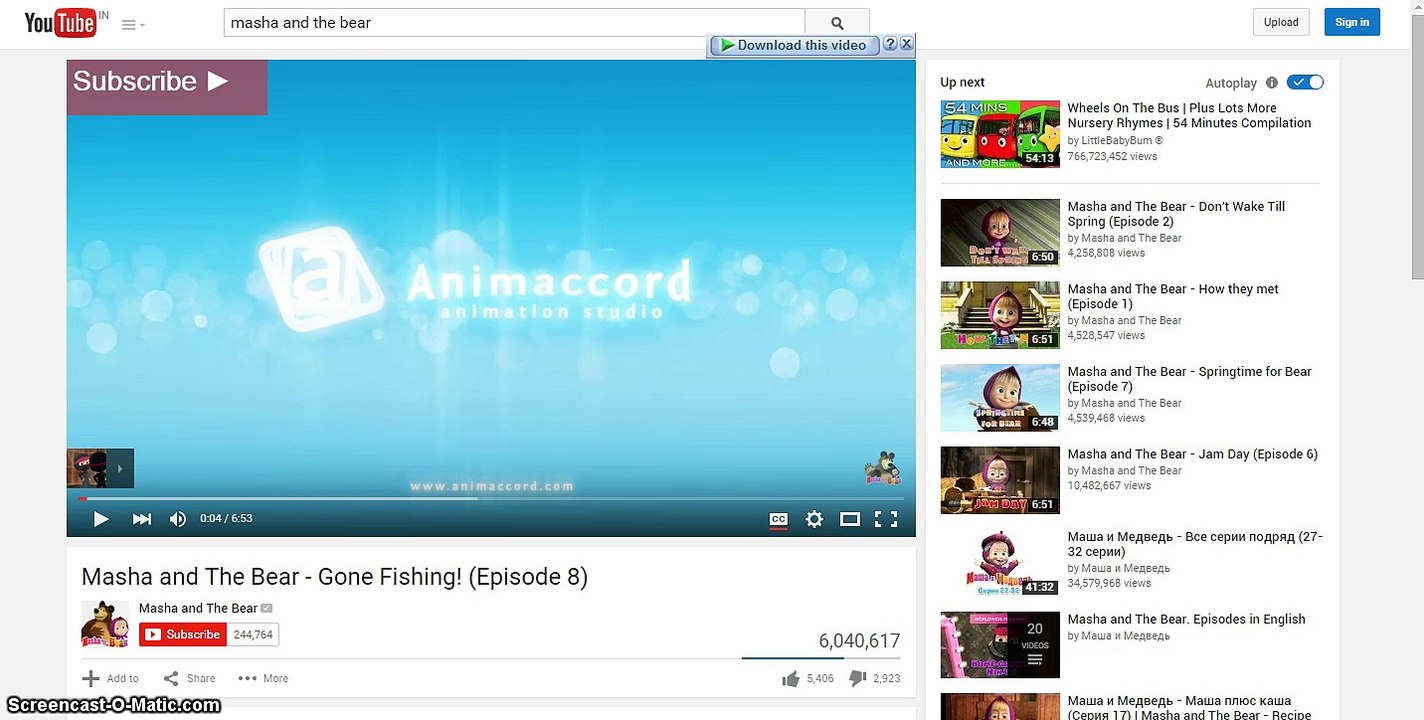Image resolution: width=1424 pixels, height=720 pixels.
Task: Click the red Subscribe button below the video
Action: tap(183, 634)
